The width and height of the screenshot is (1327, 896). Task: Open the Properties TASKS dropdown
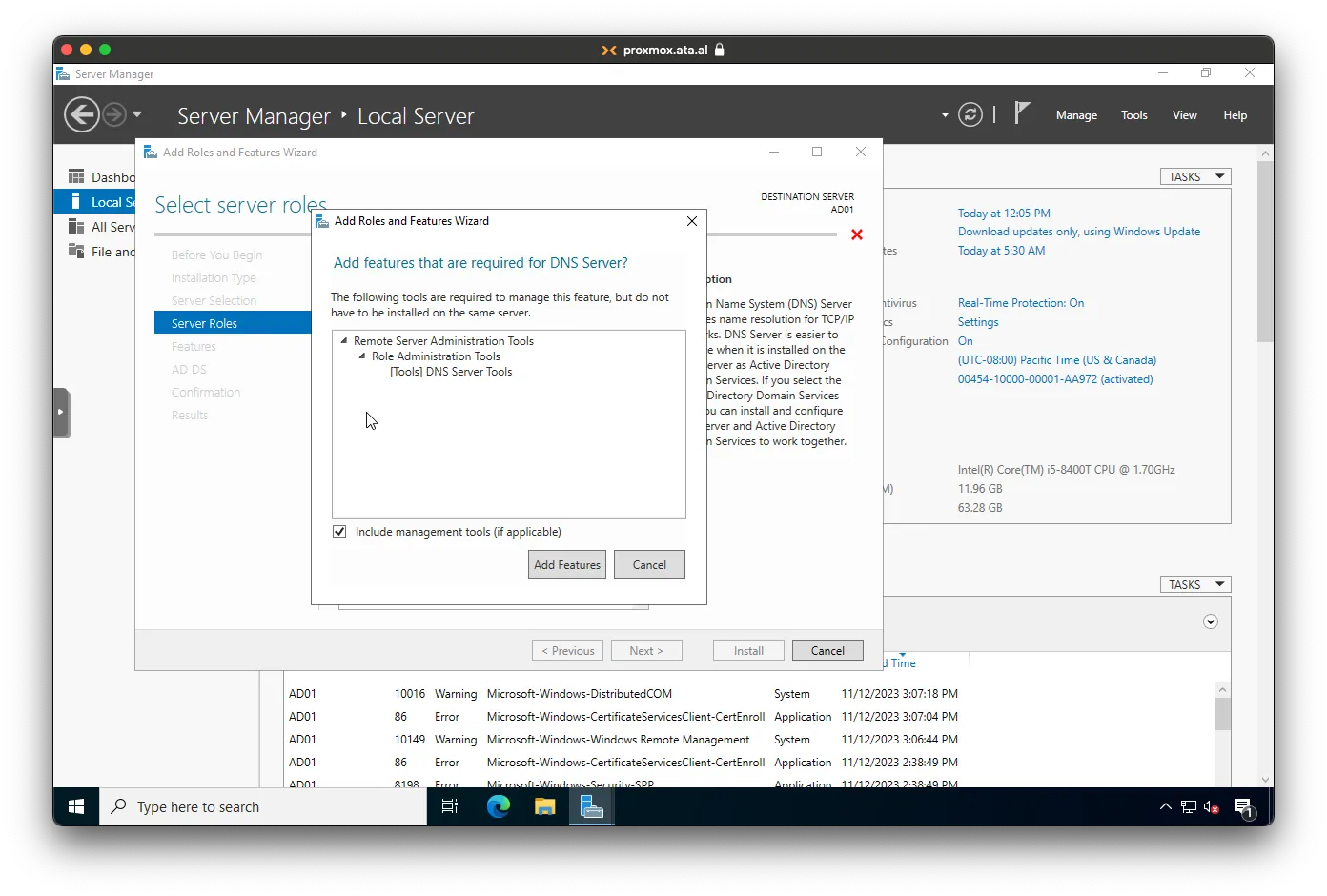(1195, 176)
